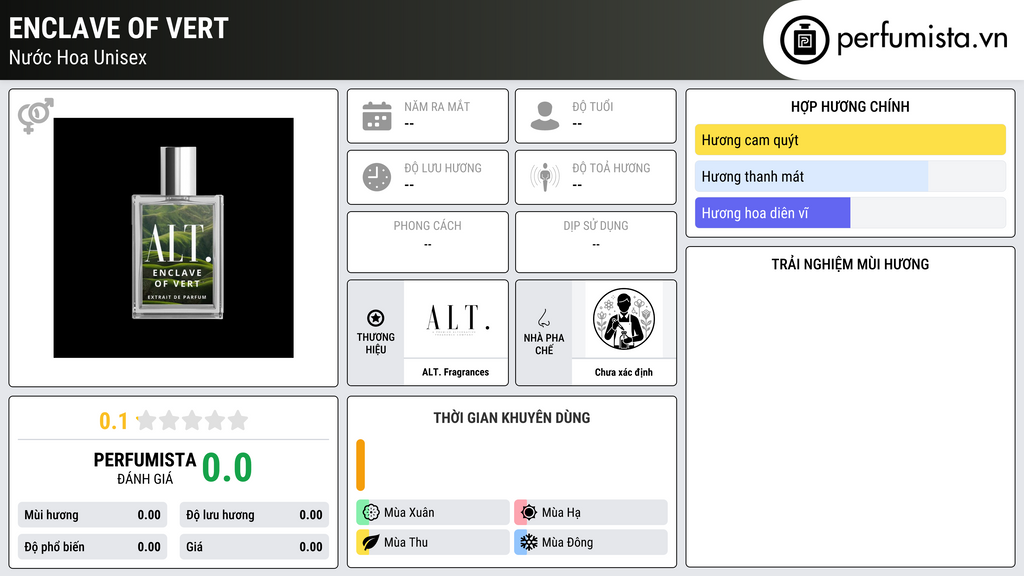
Task: Select the Mùa Hạ season label
Action: coord(561,513)
